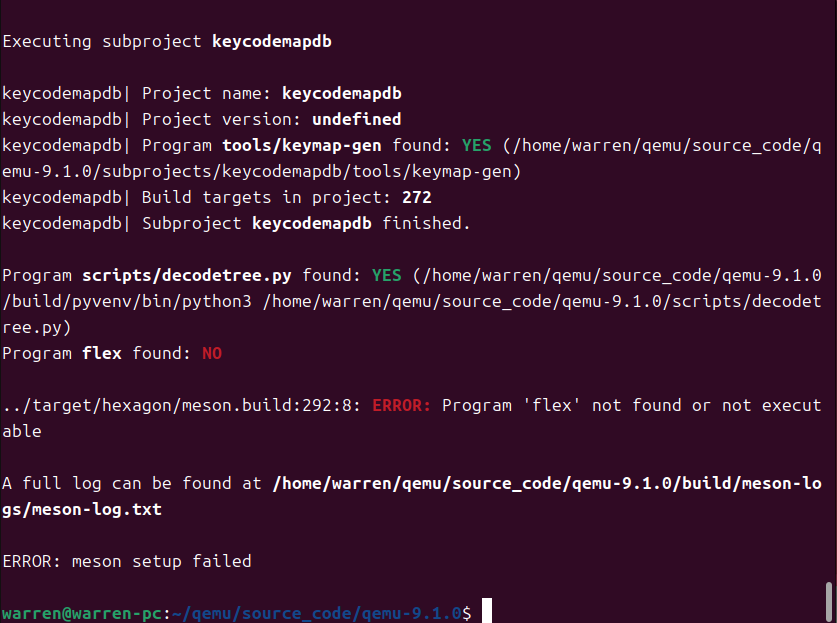
Task: Click the bold 'undefined' project version
Action: 357,120
